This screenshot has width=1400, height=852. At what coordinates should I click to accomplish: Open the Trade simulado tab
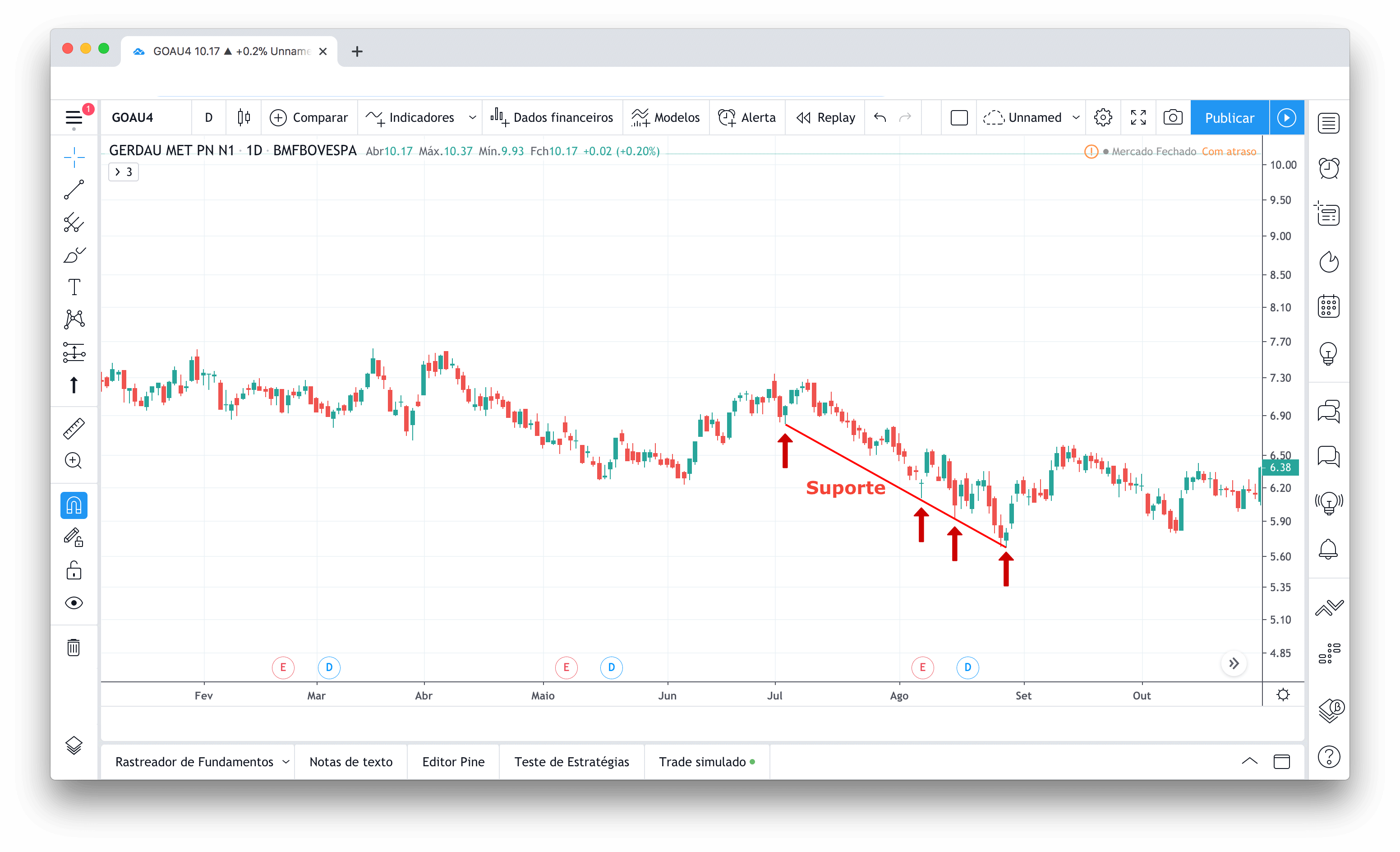pyautogui.click(x=707, y=762)
